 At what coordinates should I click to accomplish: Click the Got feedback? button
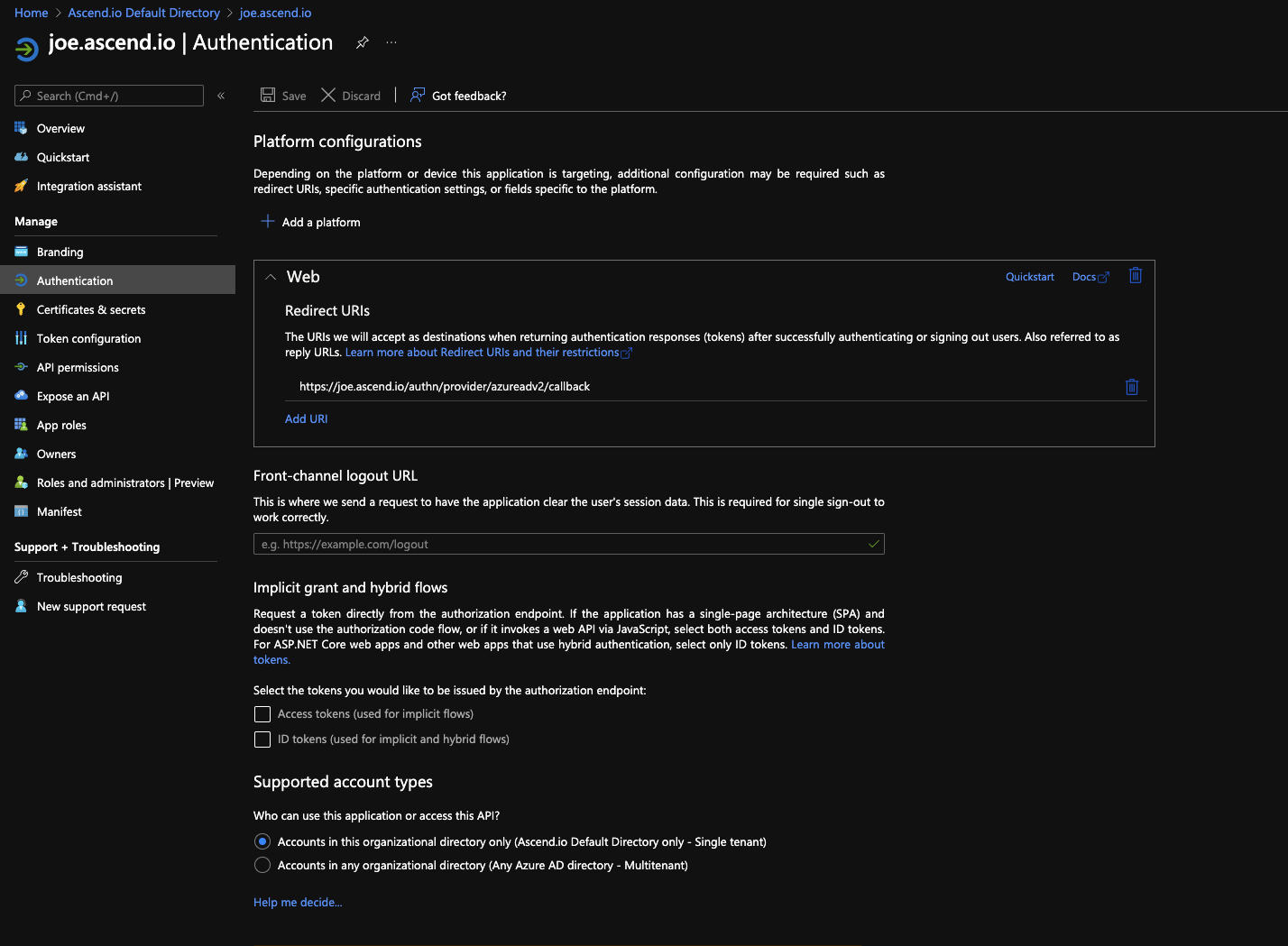pos(458,96)
